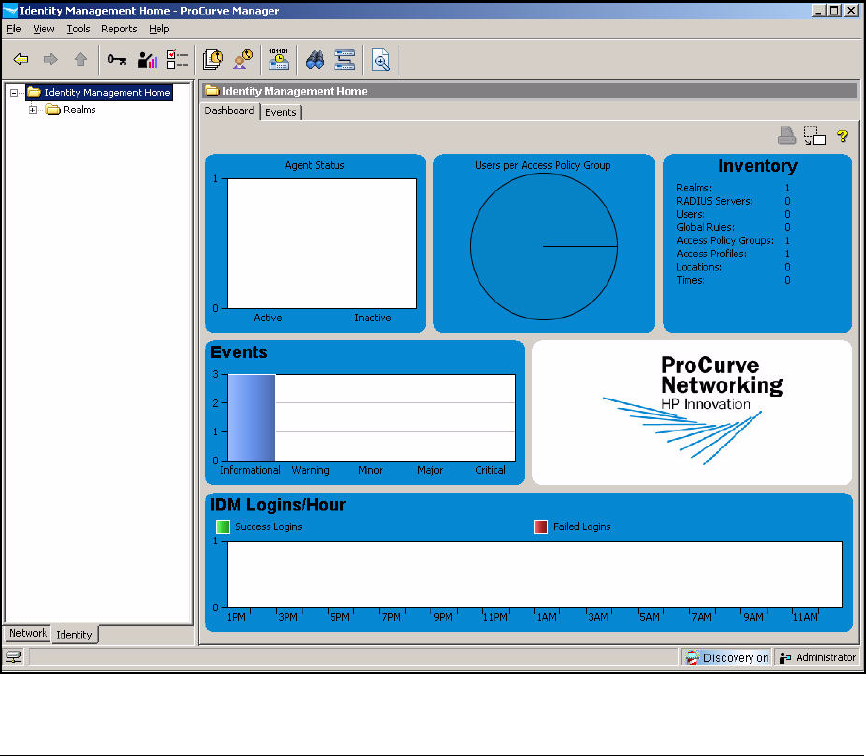Click the Failed Logins legend text
The height and width of the screenshot is (756, 866).
[582, 527]
